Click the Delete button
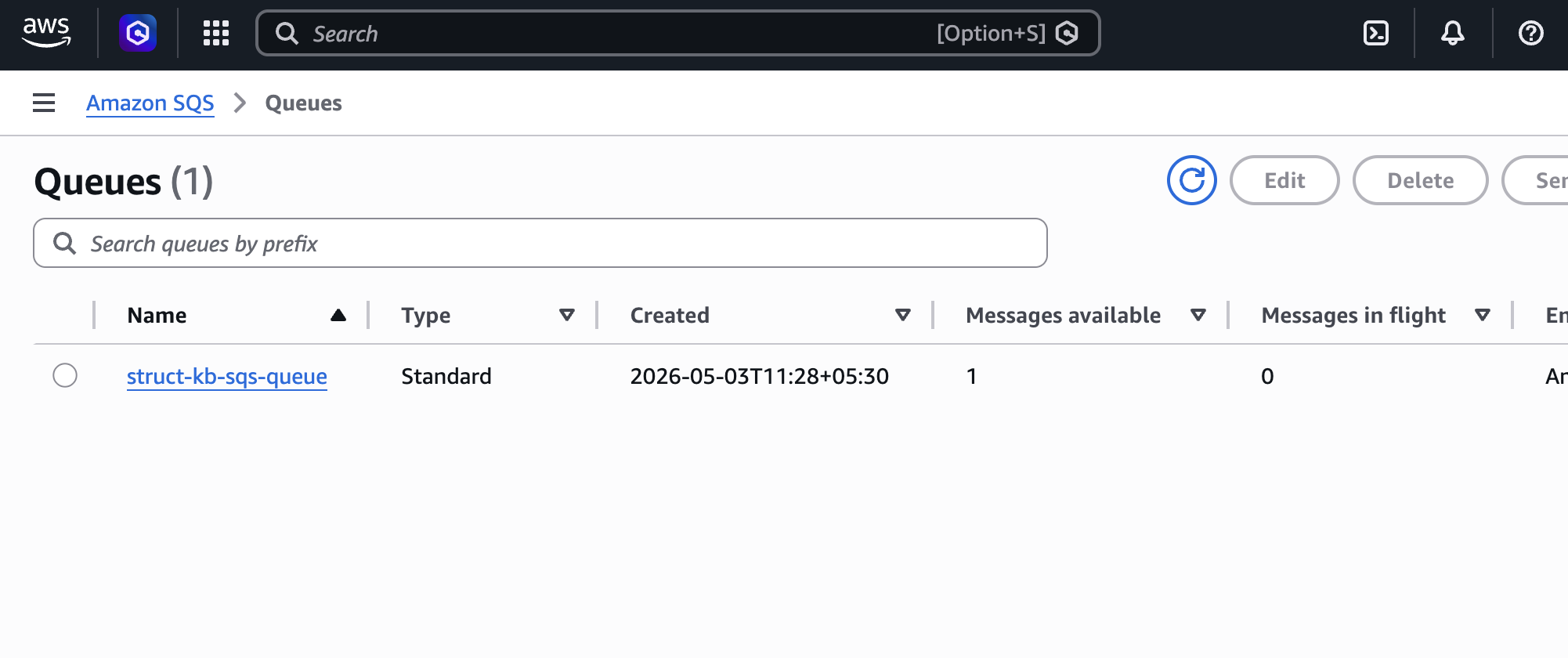Image resolution: width=1568 pixels, height=658 pixels. [1421, 180]
